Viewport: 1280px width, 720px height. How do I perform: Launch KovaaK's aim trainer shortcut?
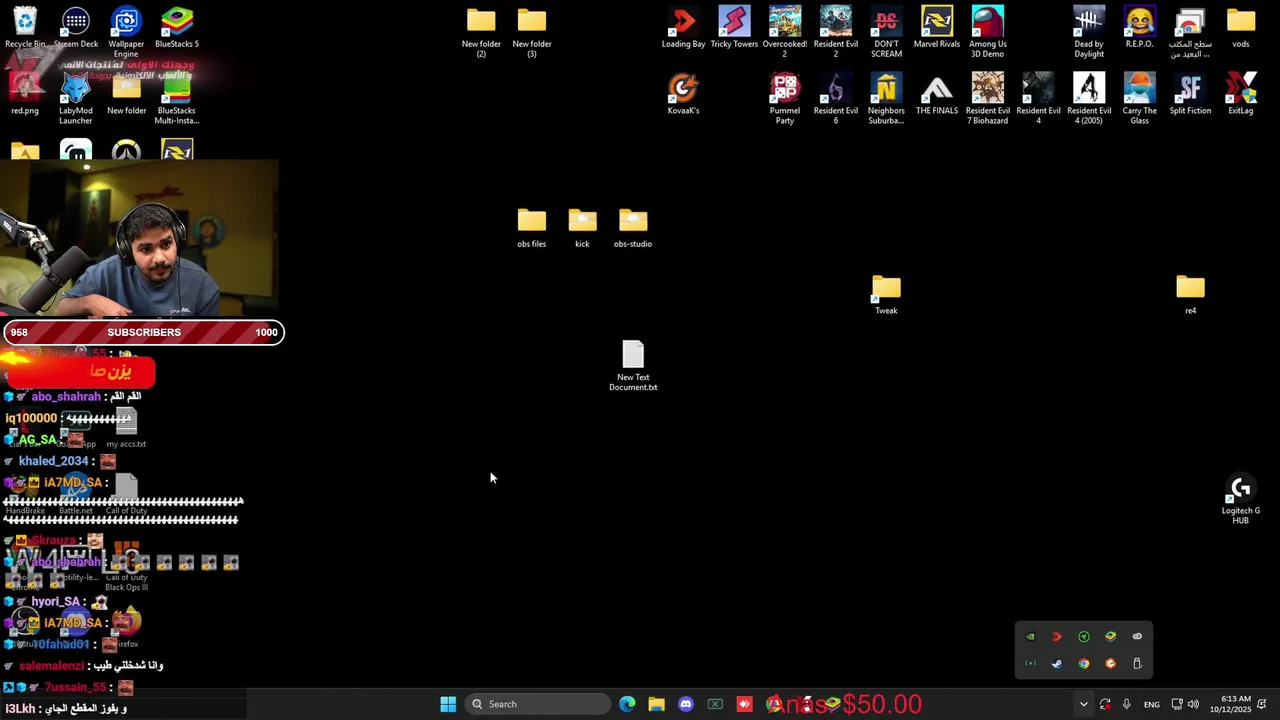click(684, 95)
